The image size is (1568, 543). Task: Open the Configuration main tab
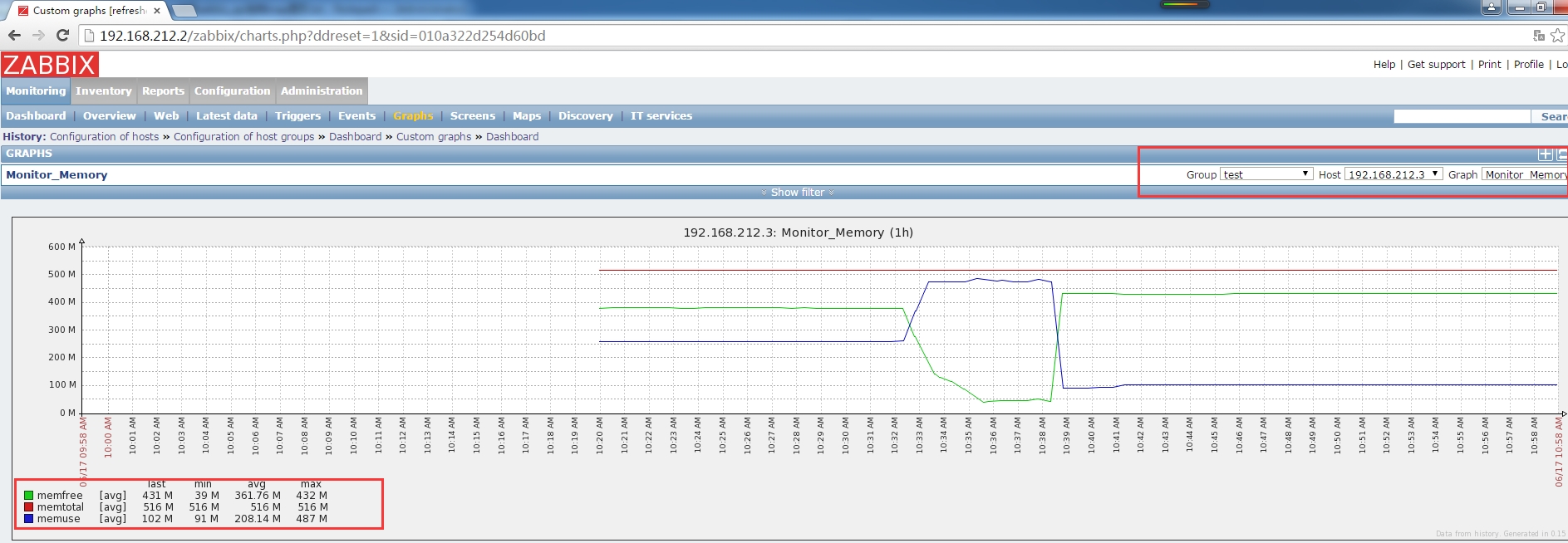(232, 91)
